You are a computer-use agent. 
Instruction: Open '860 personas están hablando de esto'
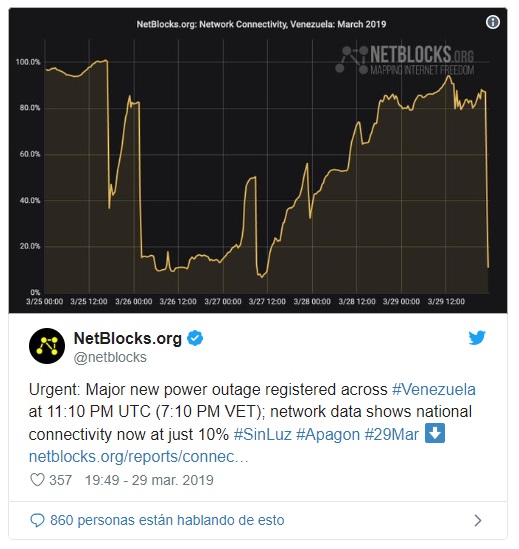[167, 520]
